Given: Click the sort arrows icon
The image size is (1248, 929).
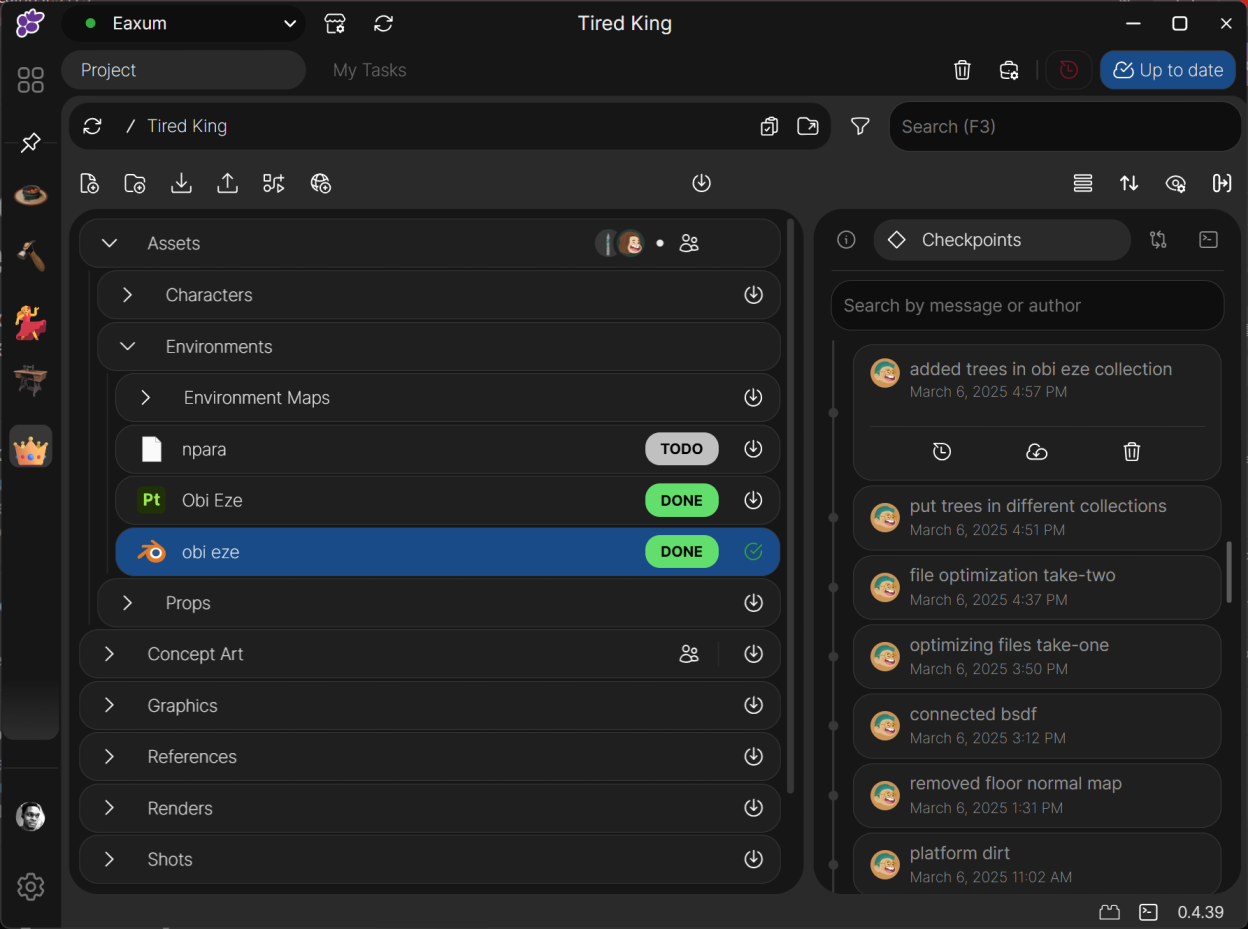Looking at the screenshot, I should coord(1129,183).
